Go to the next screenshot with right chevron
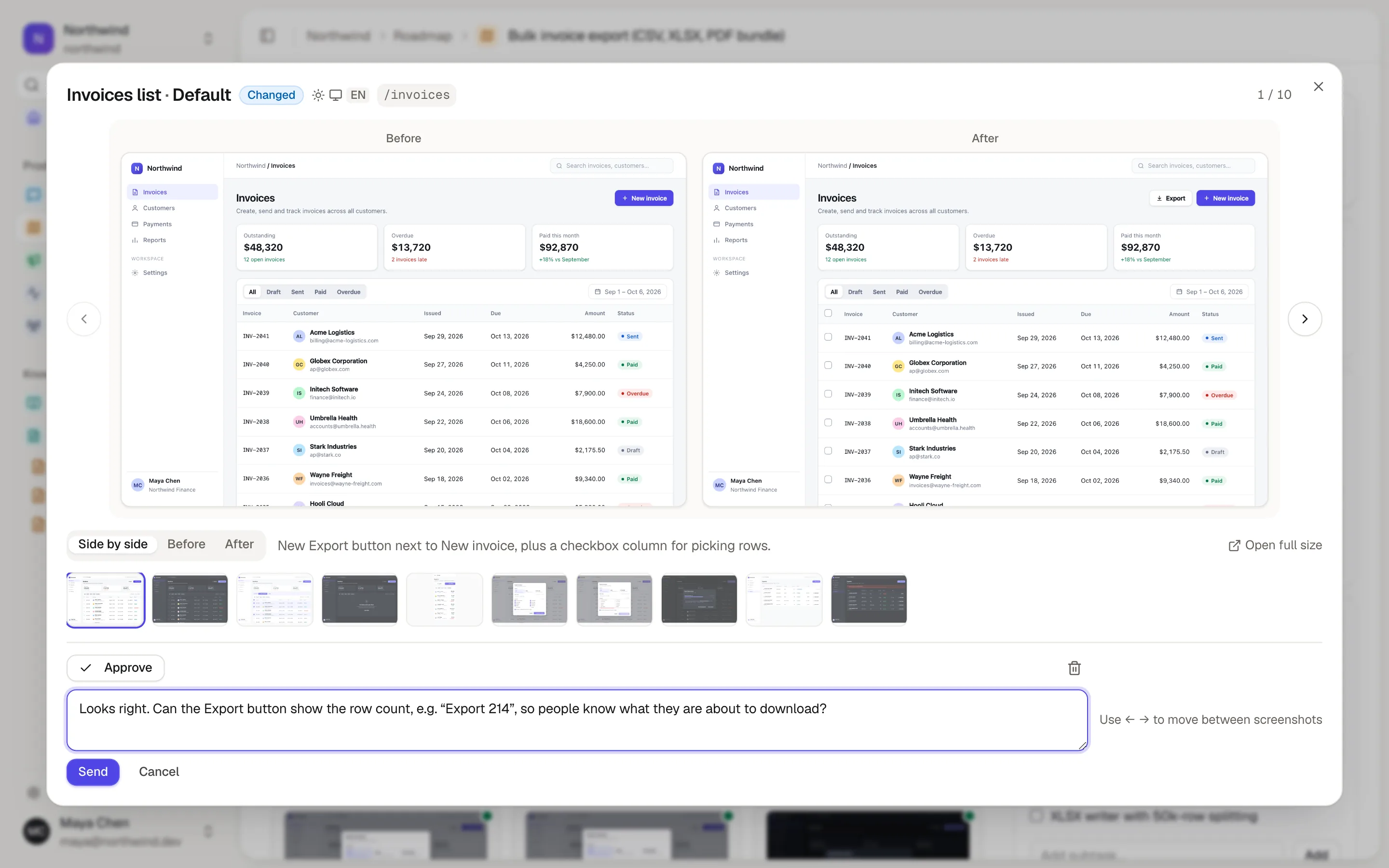Viewport: 1389px width, 868px height. click(1305, 319)
